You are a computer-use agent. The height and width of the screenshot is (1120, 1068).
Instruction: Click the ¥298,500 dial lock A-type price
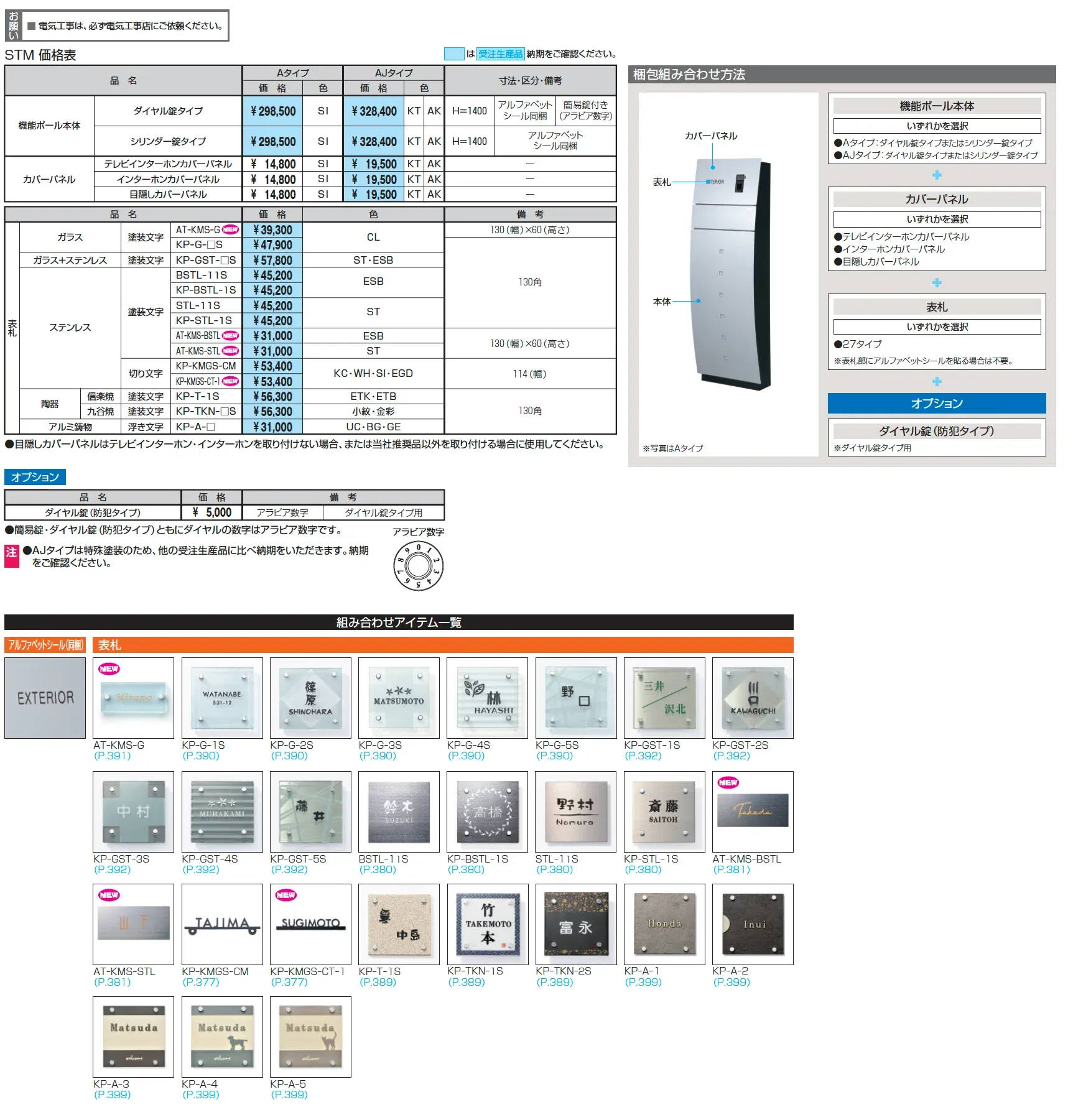273,111
